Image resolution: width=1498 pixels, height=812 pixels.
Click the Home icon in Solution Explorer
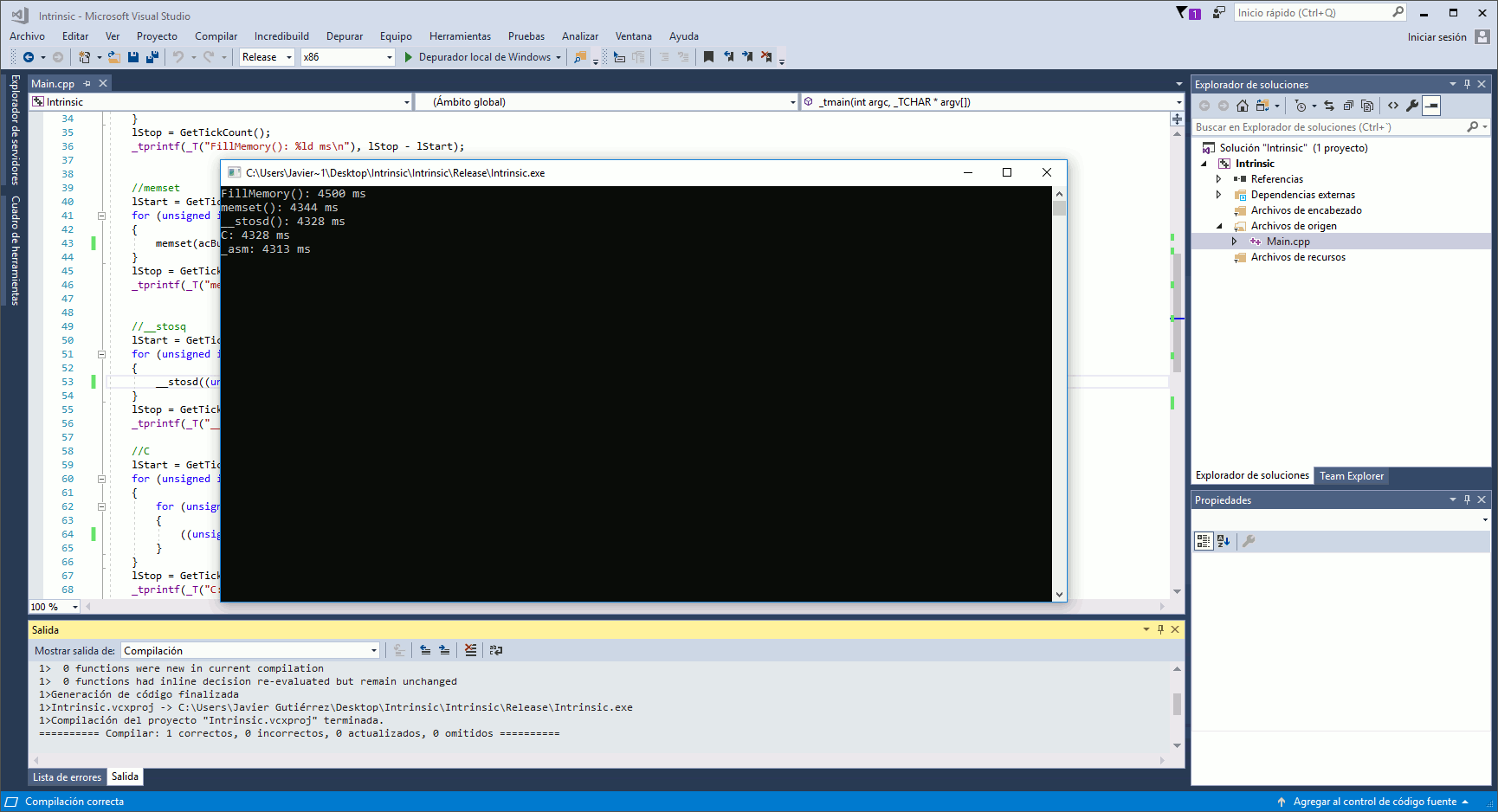(1243, 106)
